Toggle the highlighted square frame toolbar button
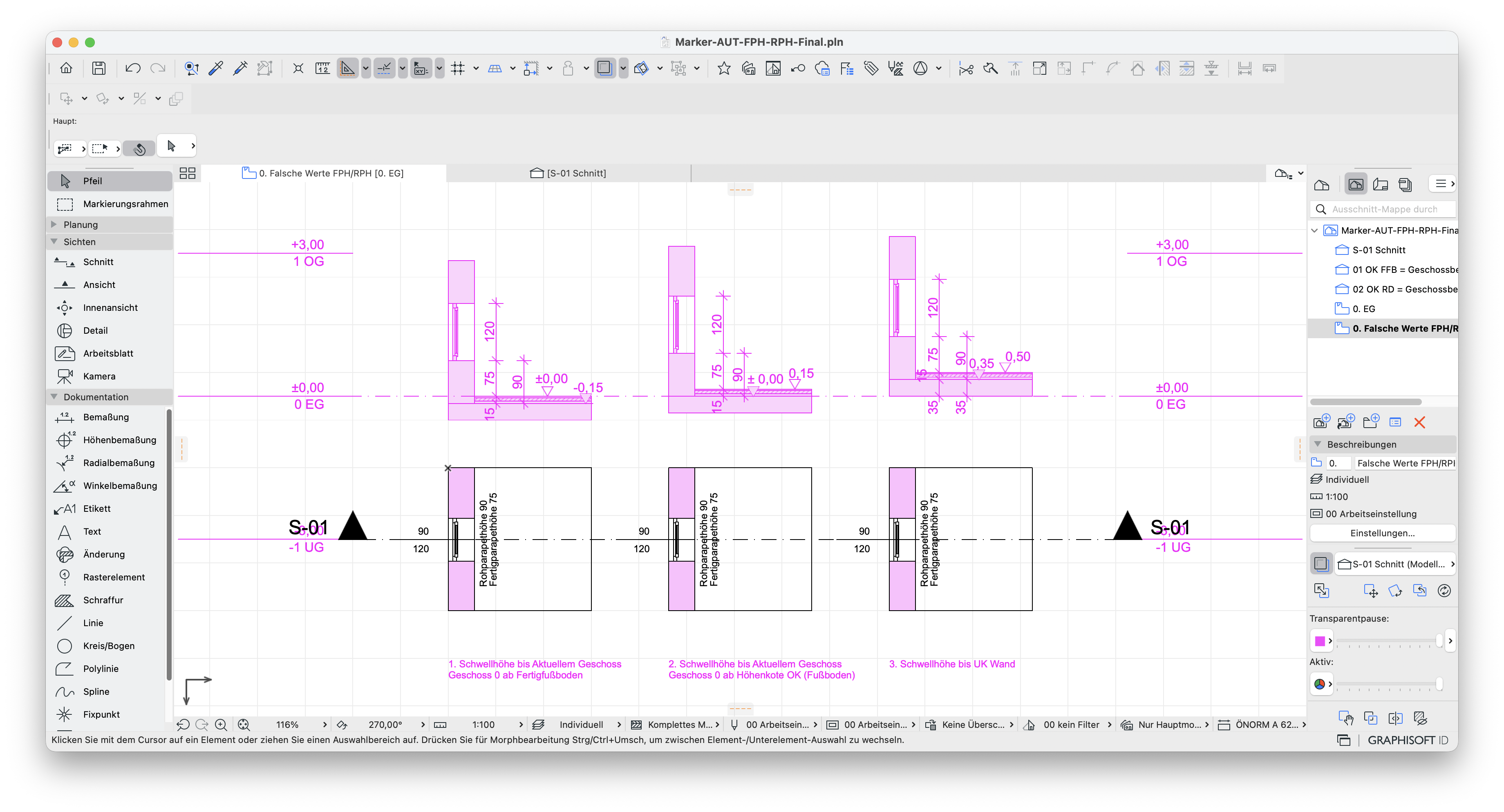1504x812 pixels. click(605, 68)
